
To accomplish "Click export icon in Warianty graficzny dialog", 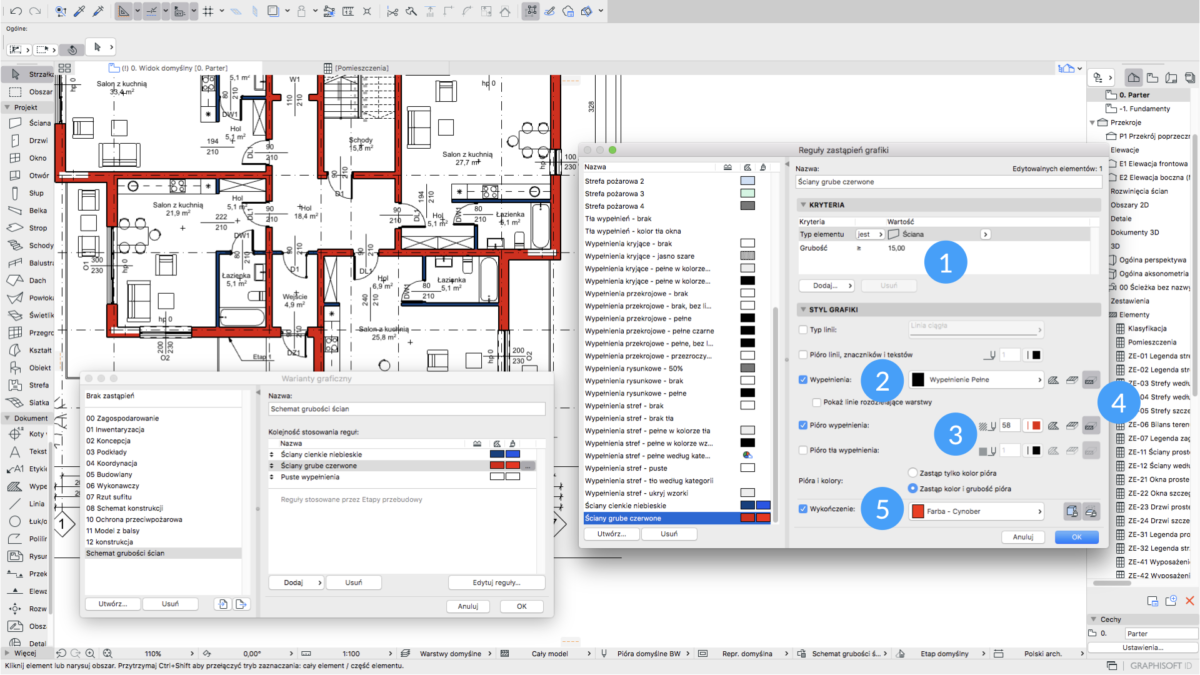I will click(x=240, y=604).
